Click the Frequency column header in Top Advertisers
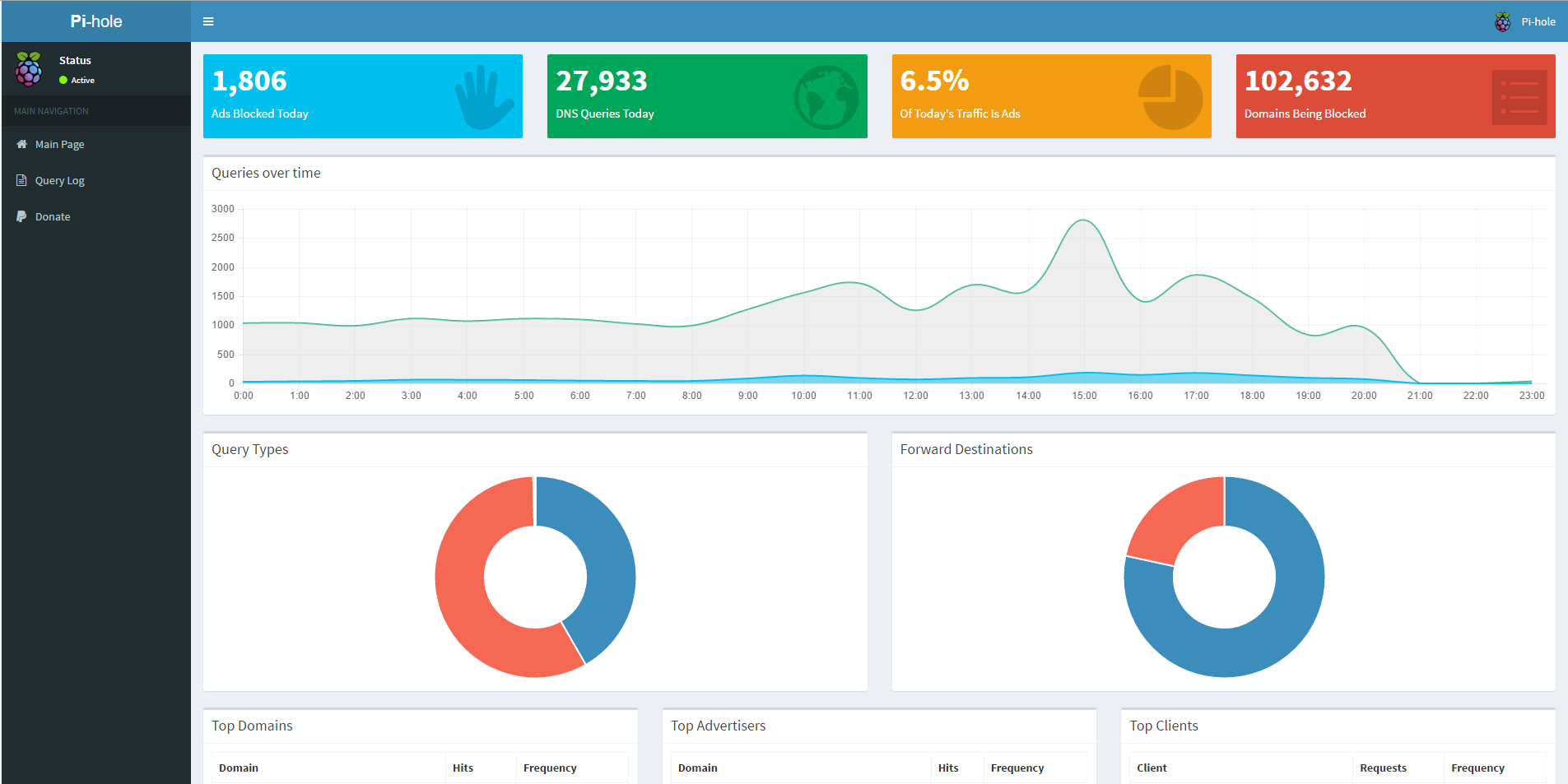This screenshot has height=784, width=1568. (1017, 768)
